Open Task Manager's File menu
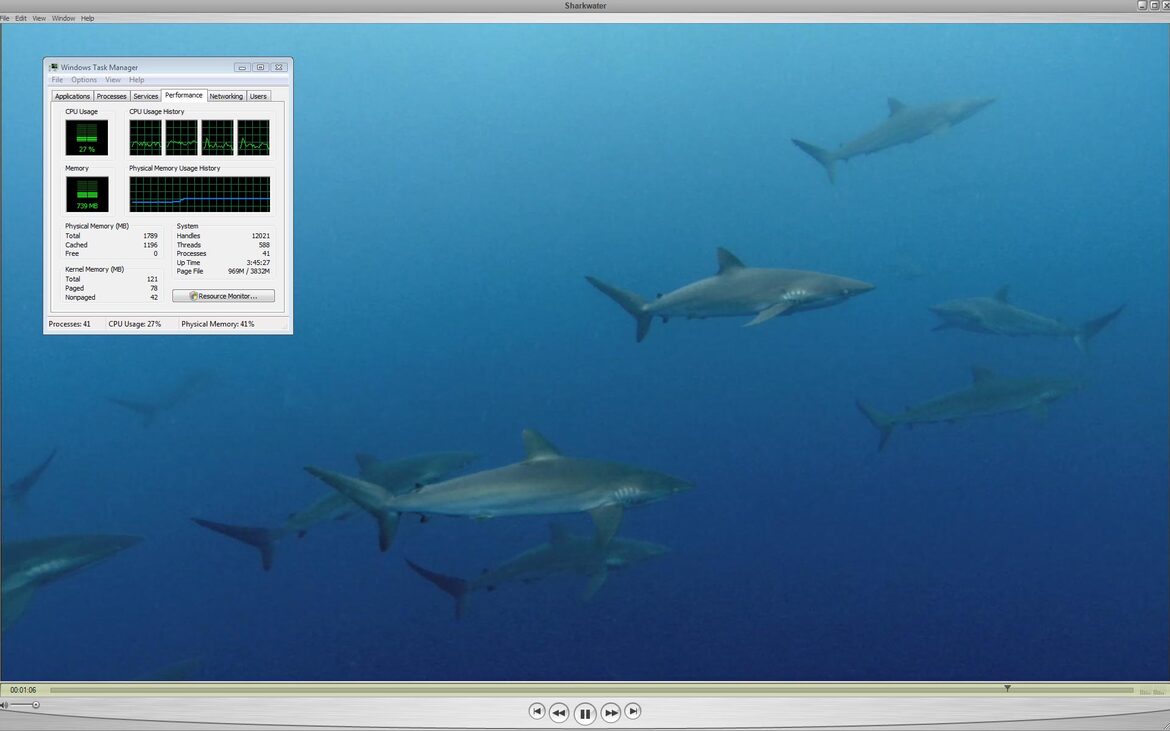The image size is (1170, 731). [x=57, y=80]
